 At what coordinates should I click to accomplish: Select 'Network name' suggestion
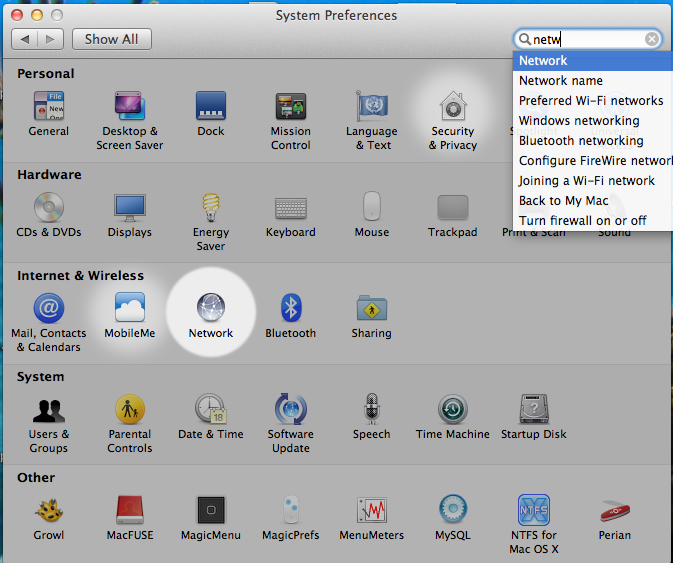(593, 81)
